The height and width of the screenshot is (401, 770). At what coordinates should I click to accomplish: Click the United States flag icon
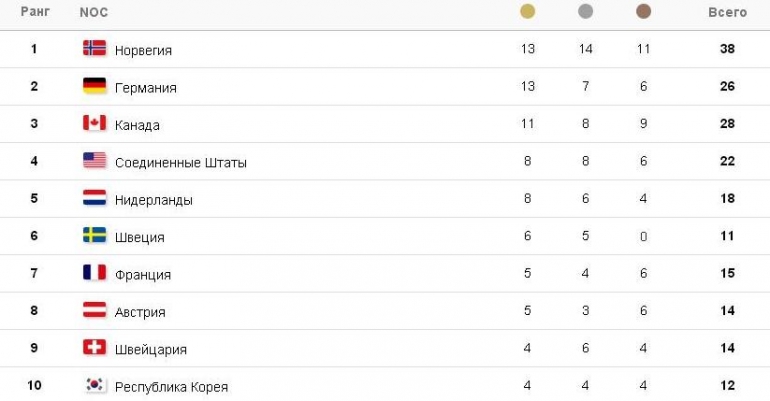click(x=94, y=160)
